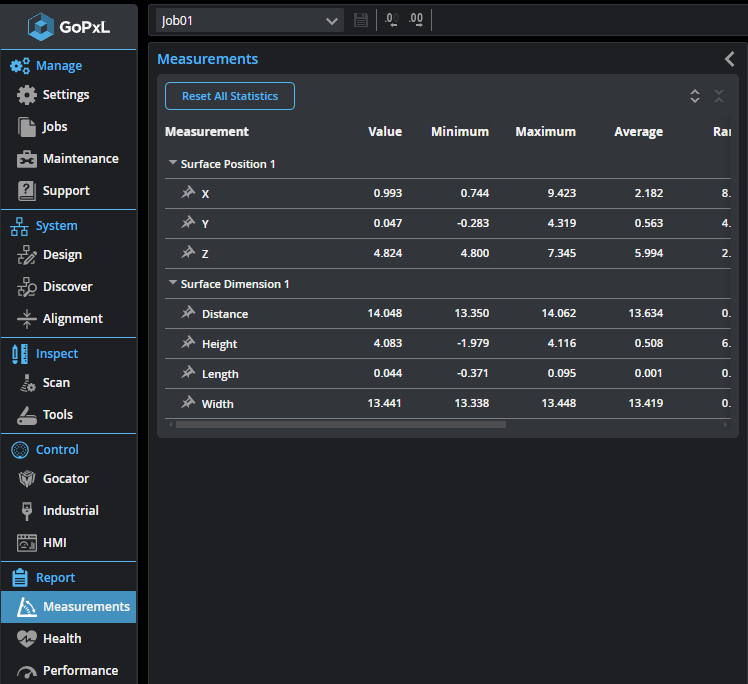Collapse the Measurements panel with arrow
The width and height of the screenshot is (748, 684).
(x=730, y=59)
